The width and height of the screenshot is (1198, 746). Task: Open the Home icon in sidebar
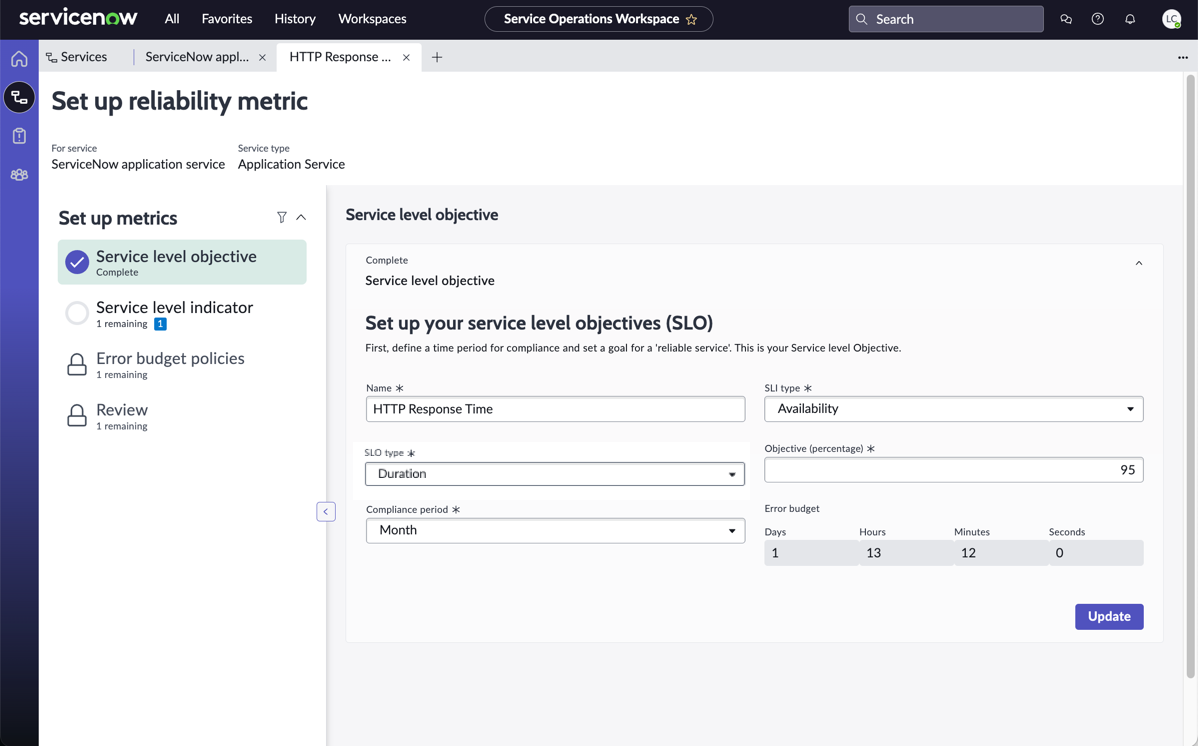(19, 59)
